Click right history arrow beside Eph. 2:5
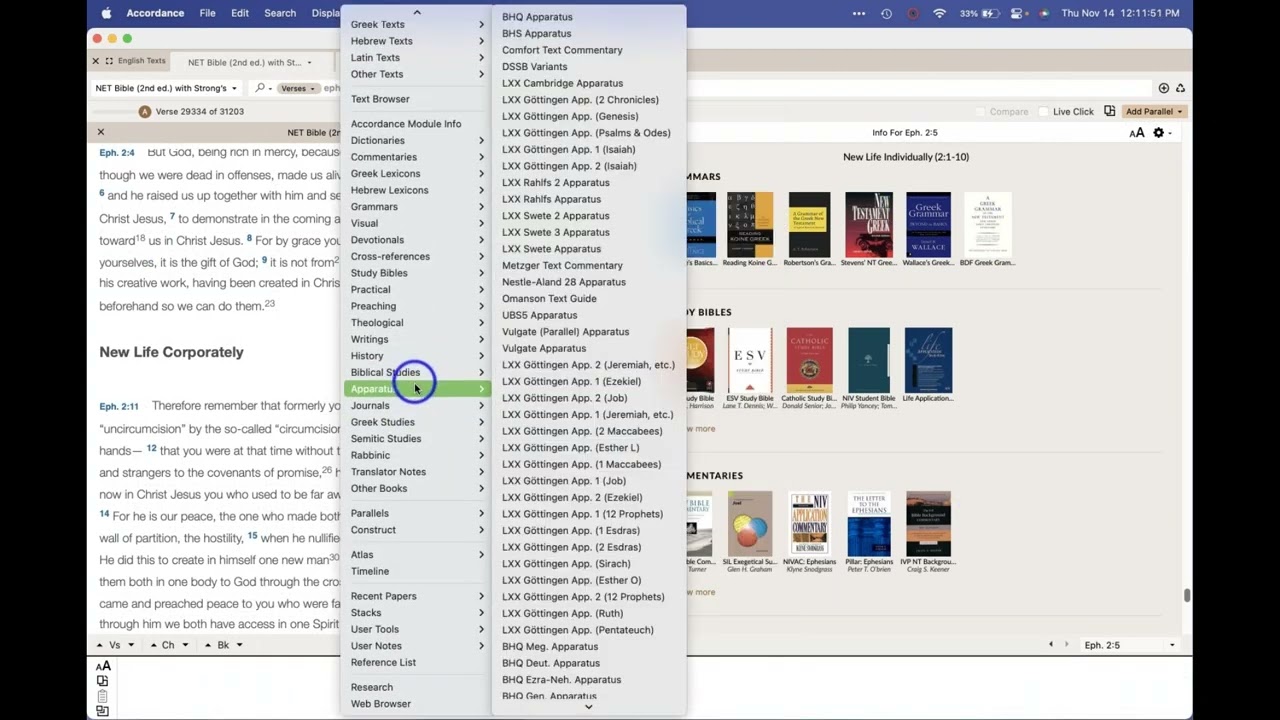Viewport: 1280px width, 720px height. [1069, 645]
